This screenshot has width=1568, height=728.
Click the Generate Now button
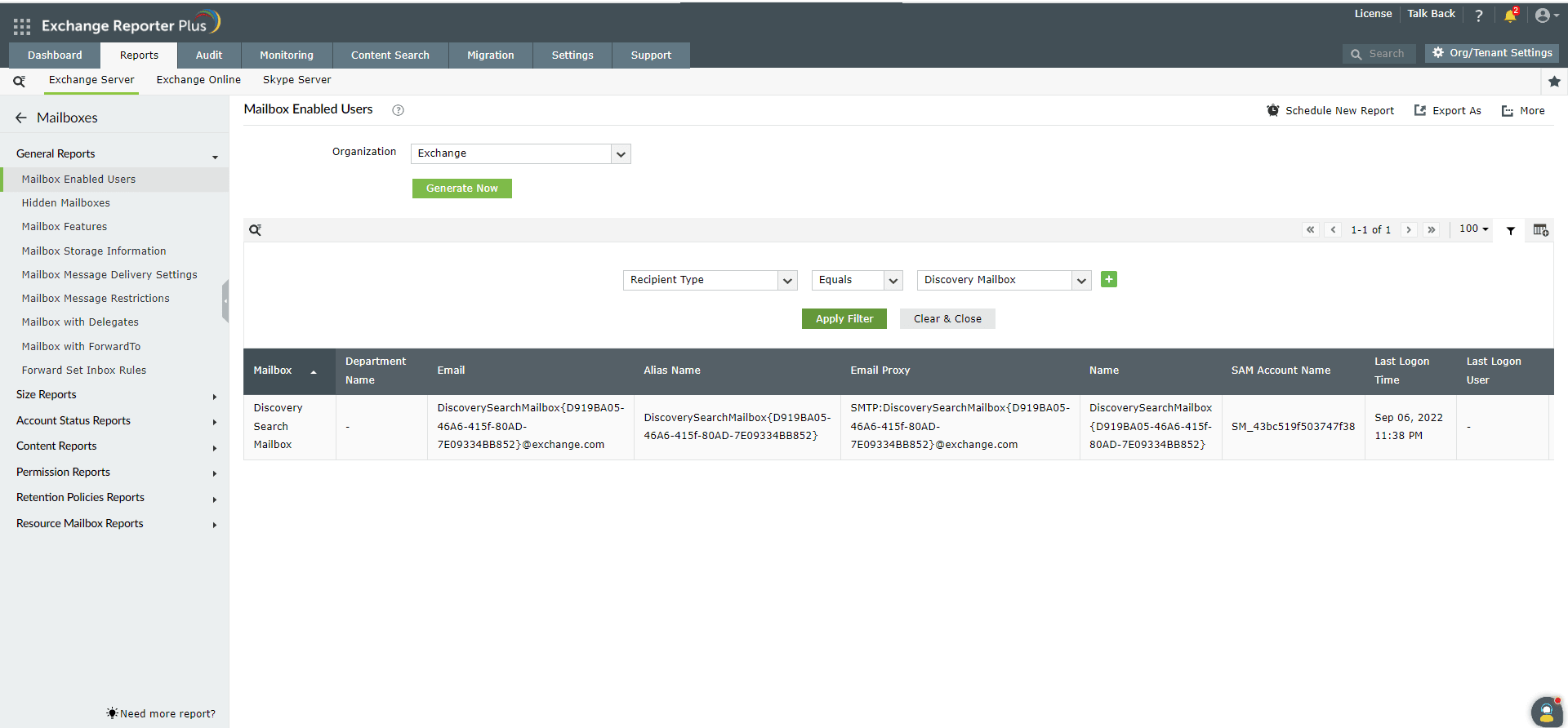point(462,189)
